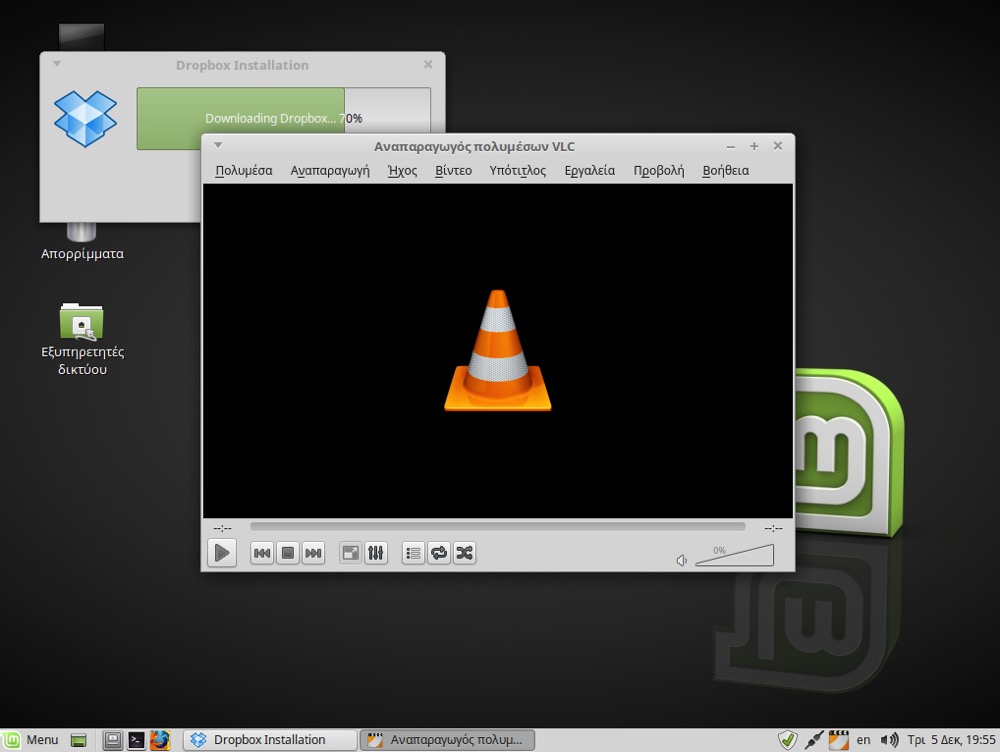Switch keyboard layout via the en indicator
Screen dimensions: 1000x752
click(x=864, y=740)
